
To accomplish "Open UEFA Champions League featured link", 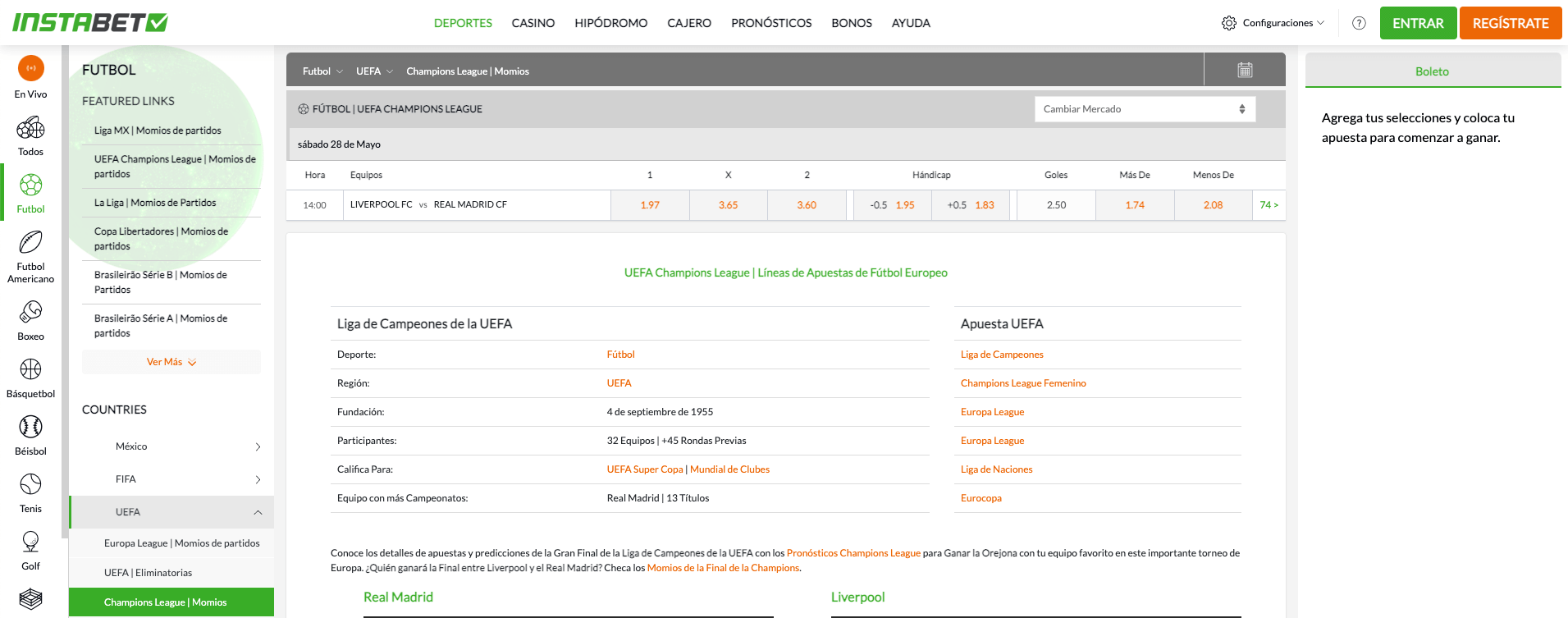I will 175,167.
